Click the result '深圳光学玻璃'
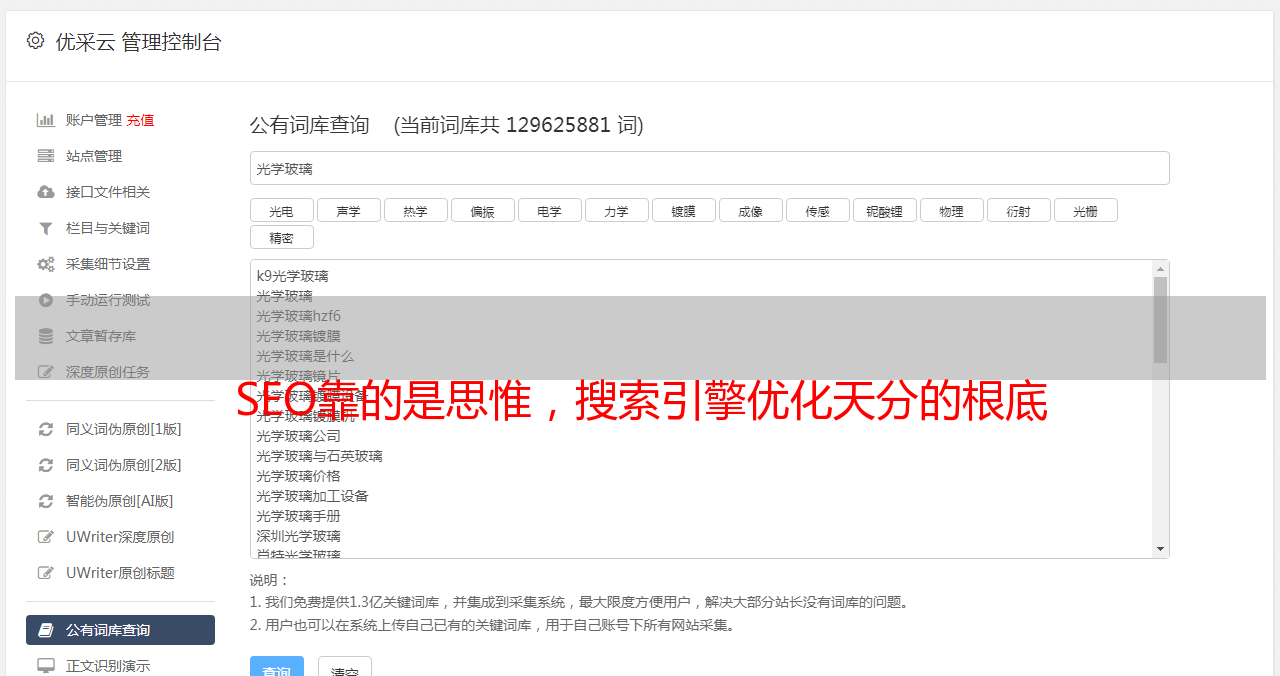Image resolution: width=1280 pixels, height=676 pixels. point(298,536)
